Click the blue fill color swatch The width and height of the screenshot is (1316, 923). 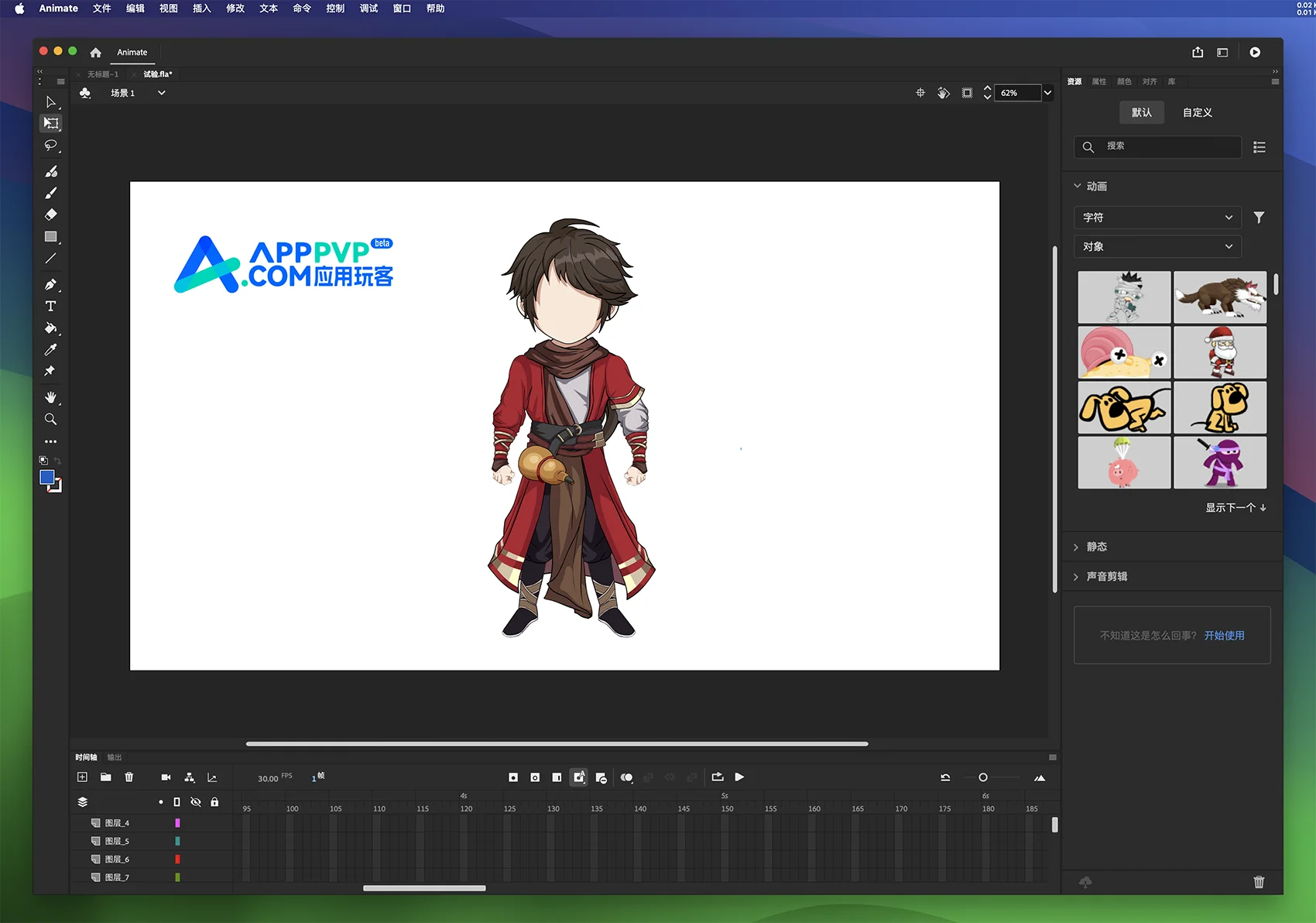pyautogui.click(x=47, y=478)
